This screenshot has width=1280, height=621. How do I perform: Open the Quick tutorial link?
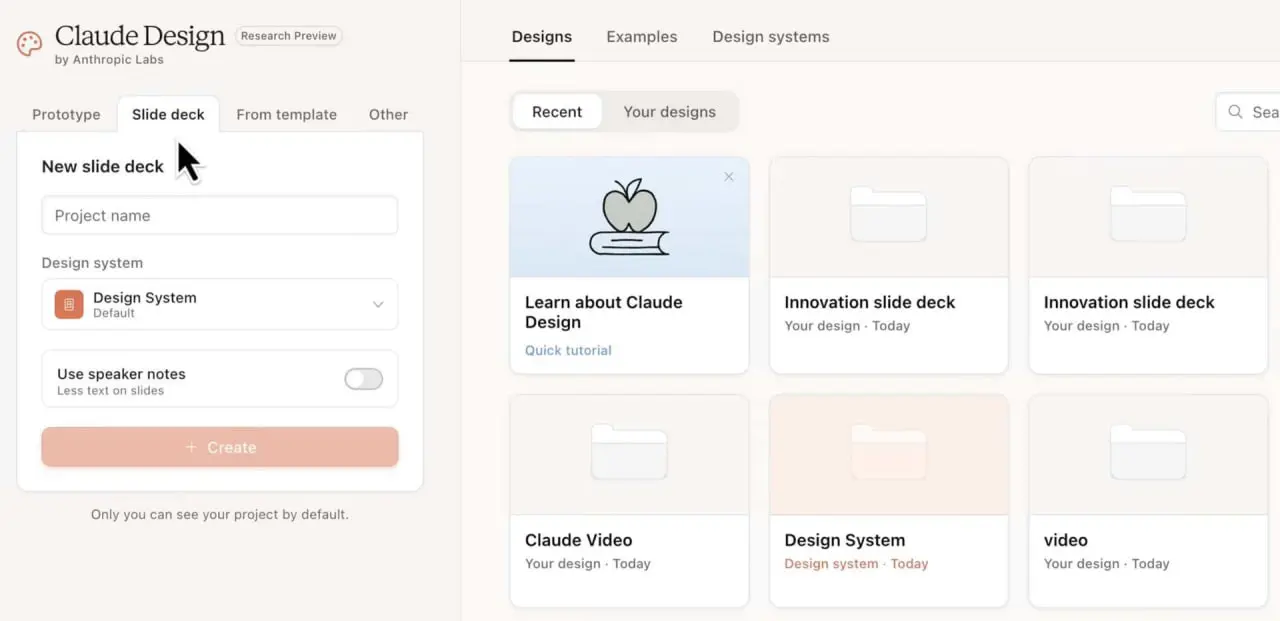tap(568, 350)
